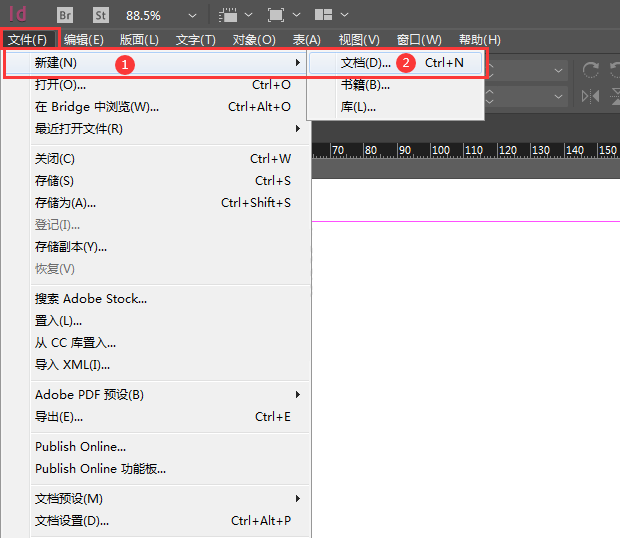Image resolution: width=620 pixels, height=538 pixels.
Task: Choose 文档(D)... from the submenu
Action: (x=395, y=63)
